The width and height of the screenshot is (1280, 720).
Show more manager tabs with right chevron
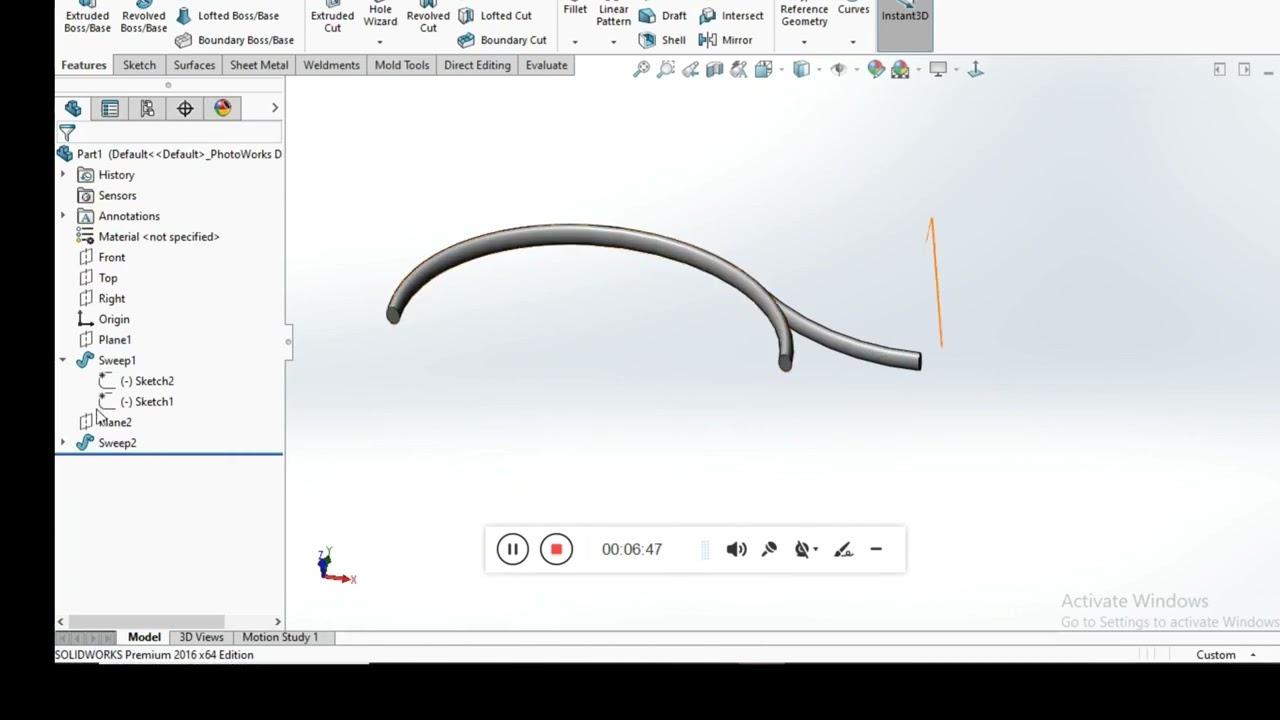(x=275, y=108)
